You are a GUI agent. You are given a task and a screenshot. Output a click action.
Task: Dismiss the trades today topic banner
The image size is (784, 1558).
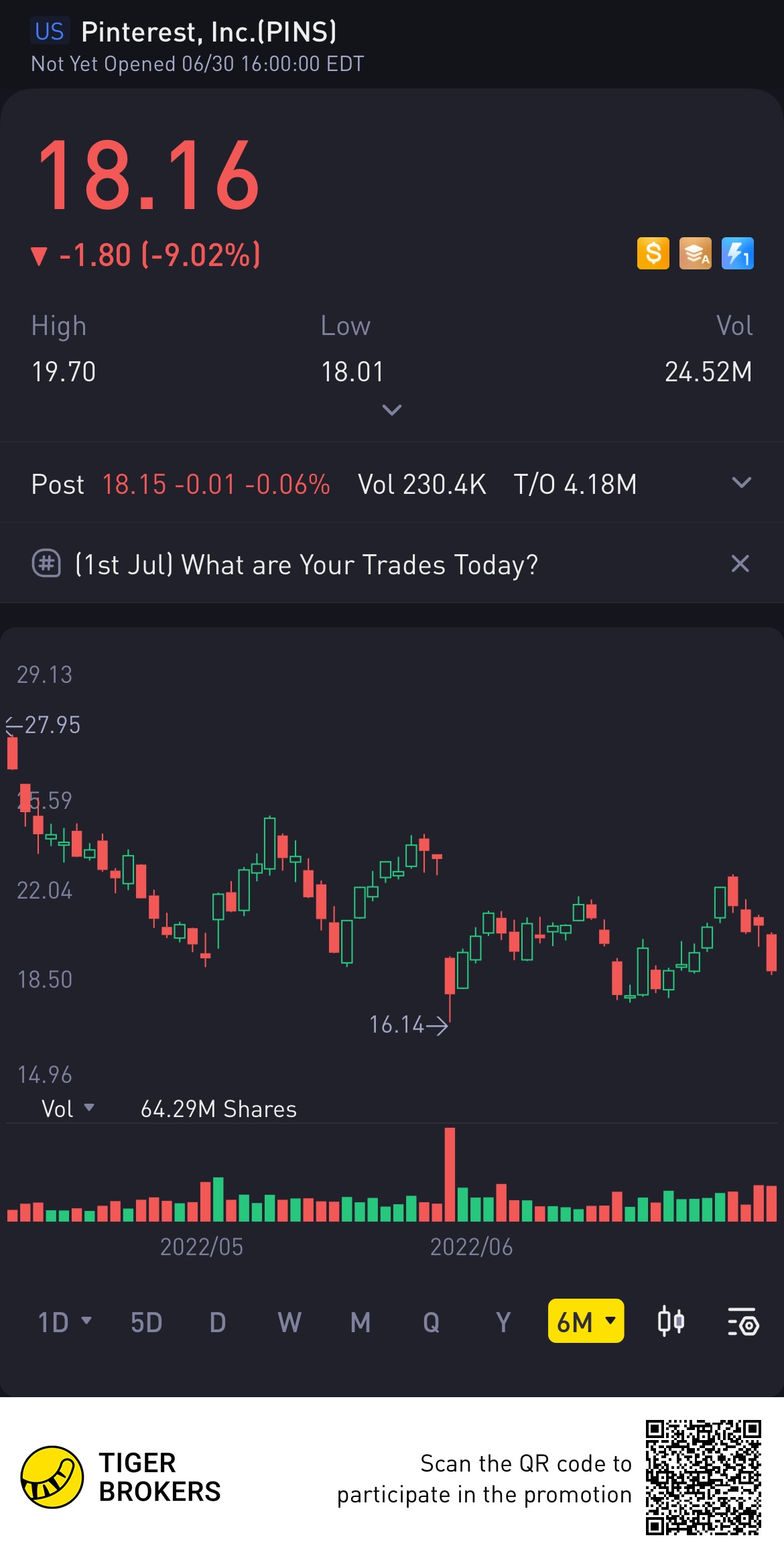click(740, 564)
